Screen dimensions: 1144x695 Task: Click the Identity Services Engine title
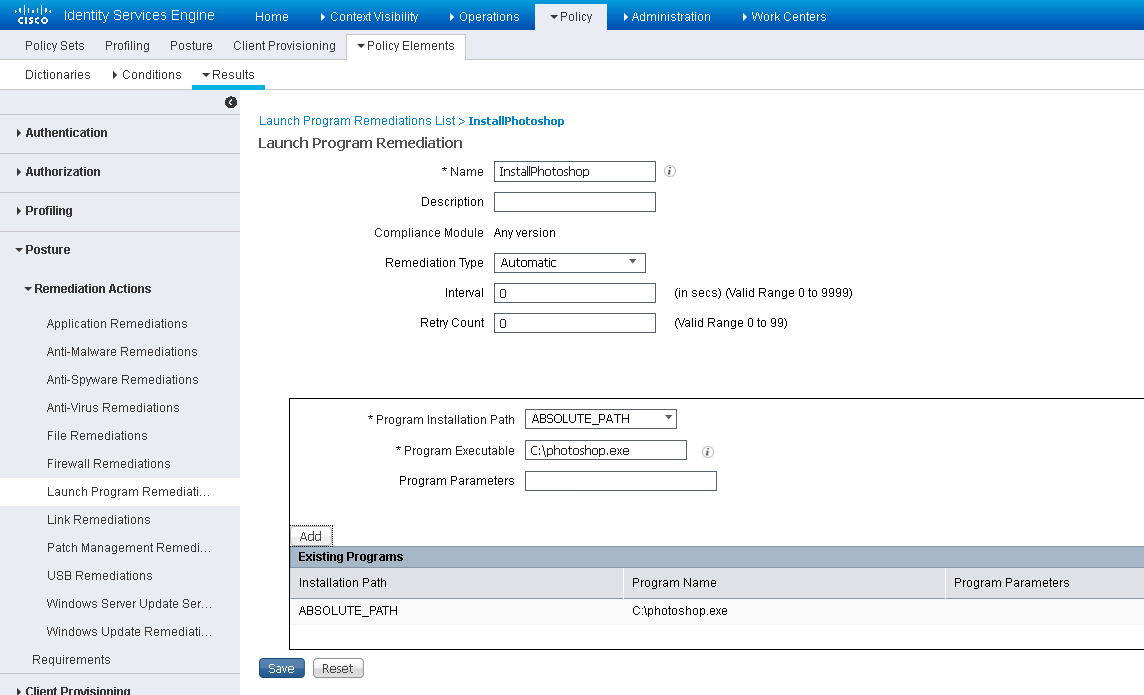[139, 15]
